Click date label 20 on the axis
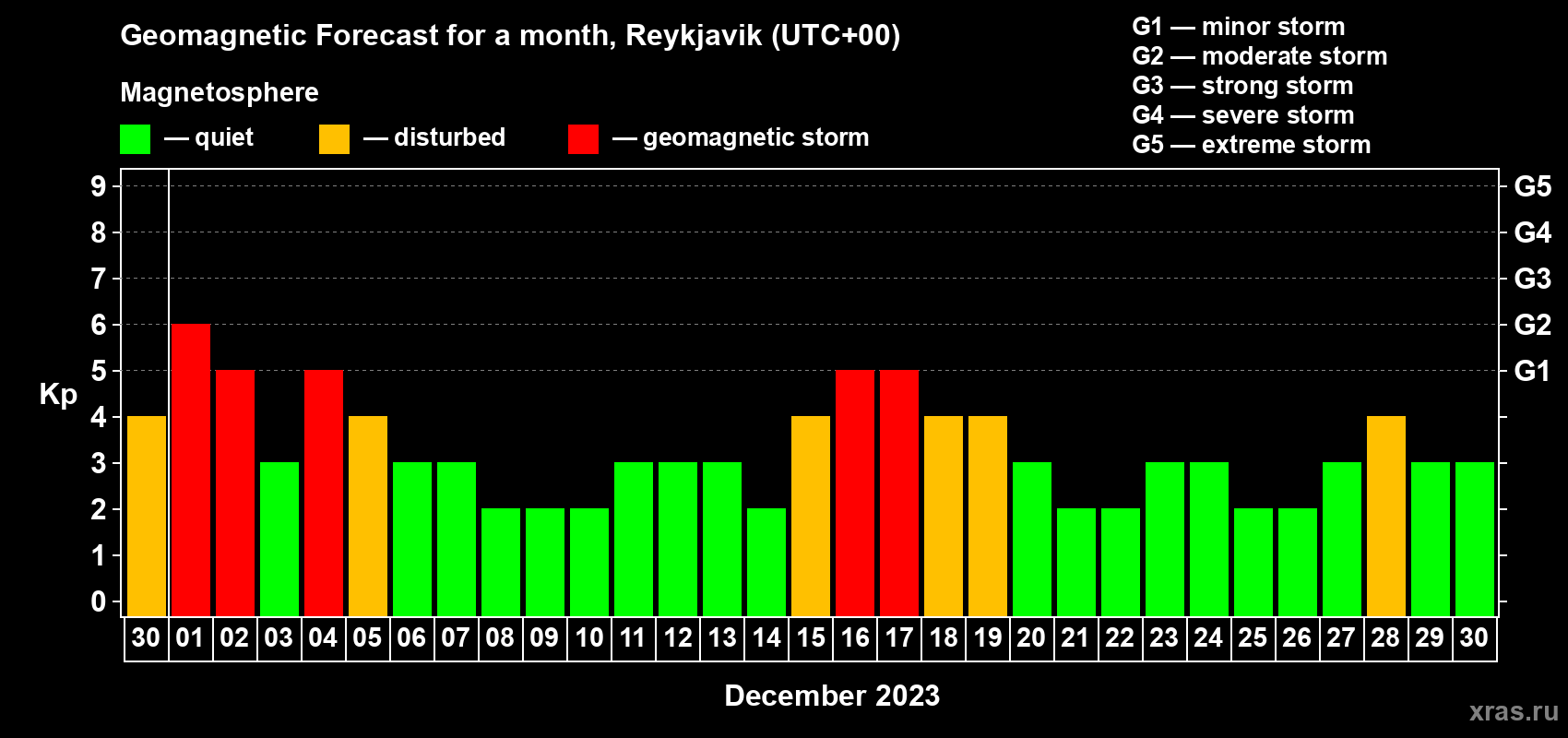Image resolution: width=1568 pixels, height=738 pixels. click(1031, 637)
